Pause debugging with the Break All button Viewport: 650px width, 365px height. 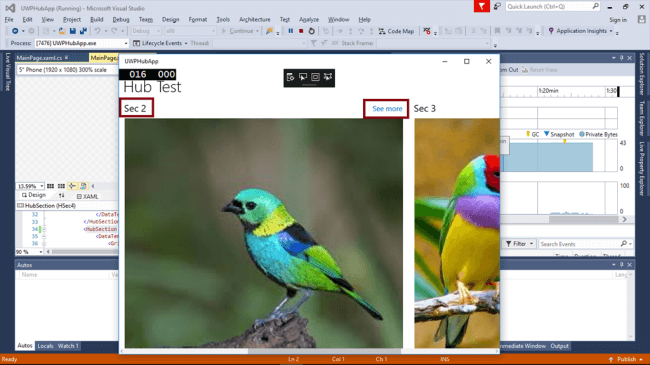pos(291,31)
